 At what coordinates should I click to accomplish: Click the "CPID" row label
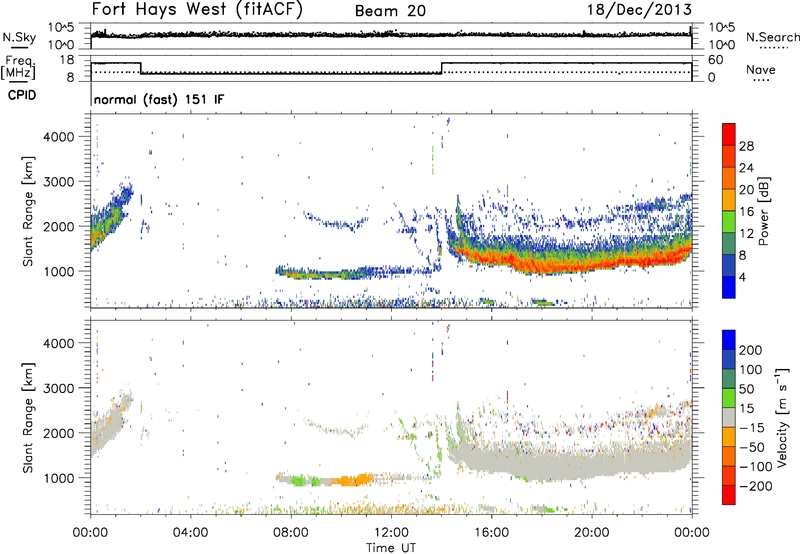pyautogui.click(x=22, y=95)
